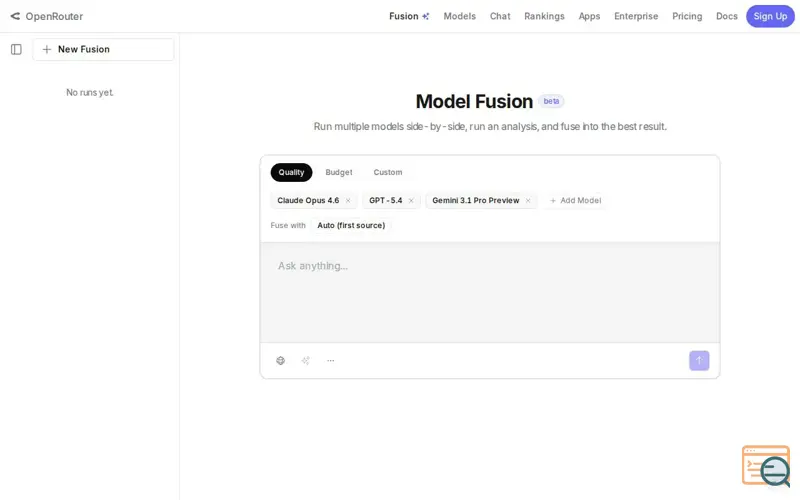Open the Fuse with Auto dropdown

tap(351, 226)
